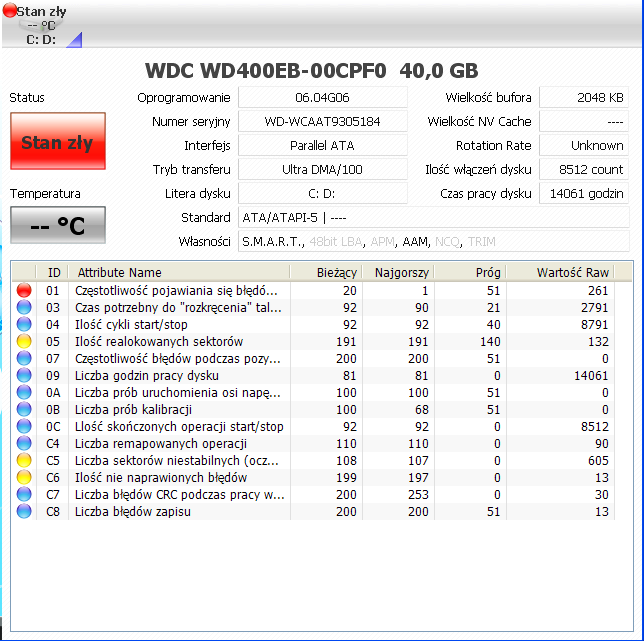This screenshot has width=644, height=641.
Task: Click the blue triangle marker beside C: D:
Action: (75, 40)
